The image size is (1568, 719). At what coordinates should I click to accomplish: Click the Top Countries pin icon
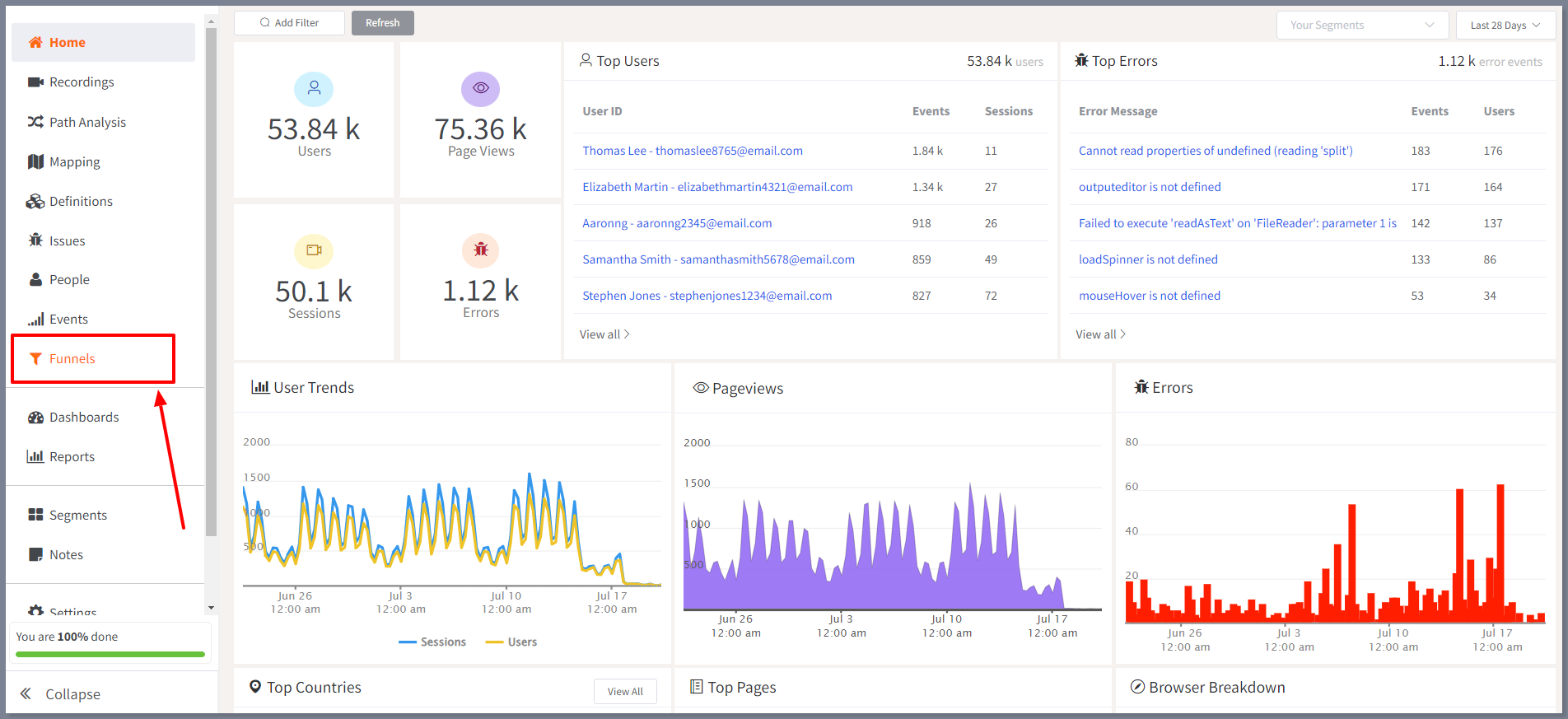pos(255,686)
